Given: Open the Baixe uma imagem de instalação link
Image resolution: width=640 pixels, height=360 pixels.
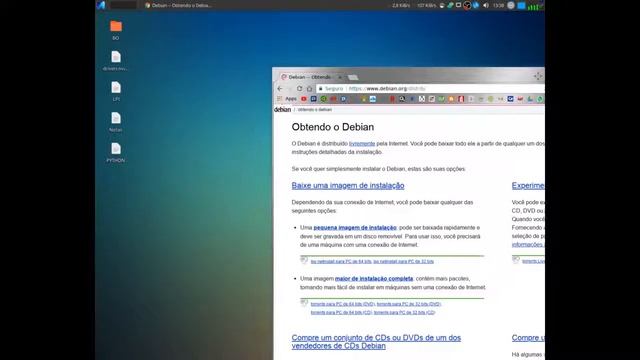Looking at the screenshot, I should (x=348, y=185).
